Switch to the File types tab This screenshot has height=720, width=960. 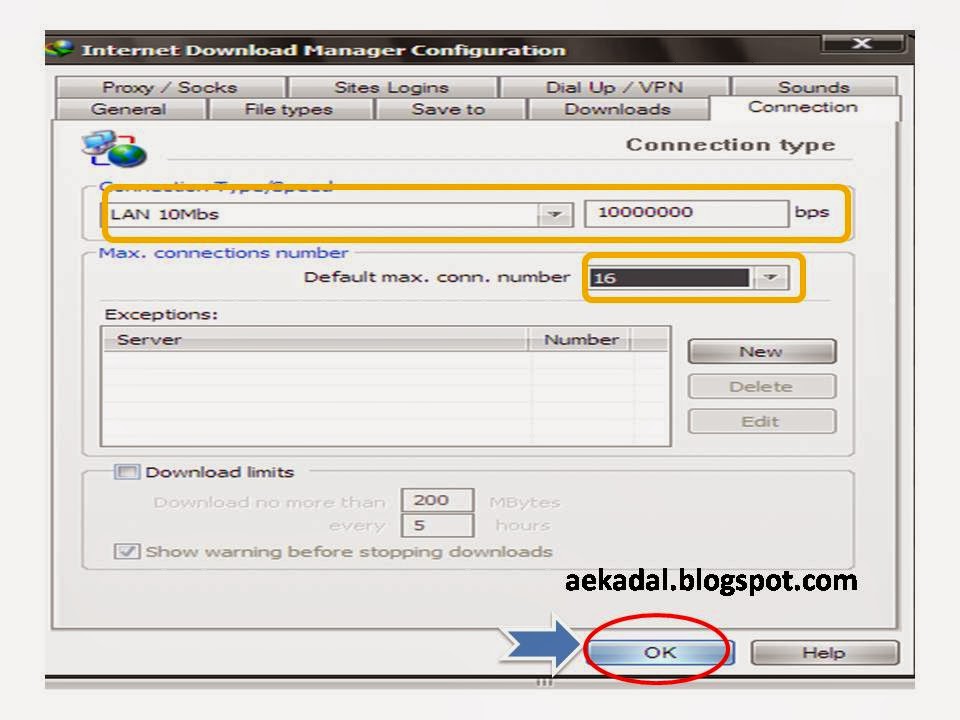pyautogui.click(x=288, y=109)
